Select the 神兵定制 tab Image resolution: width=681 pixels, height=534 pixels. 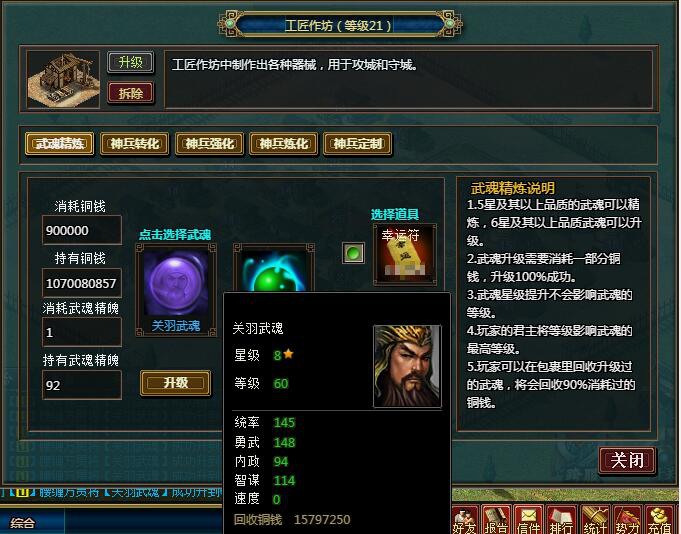(357, 144)
